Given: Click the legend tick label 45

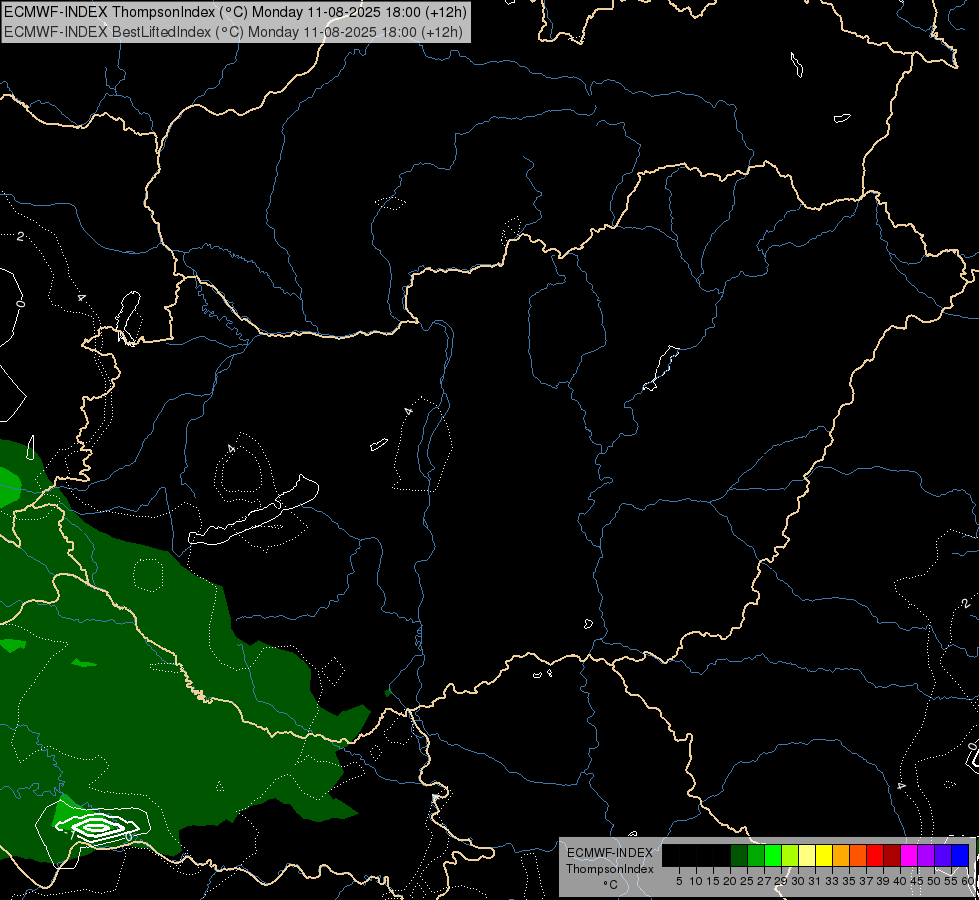Looking at the screenshot, I should click(x=917, y=881).
